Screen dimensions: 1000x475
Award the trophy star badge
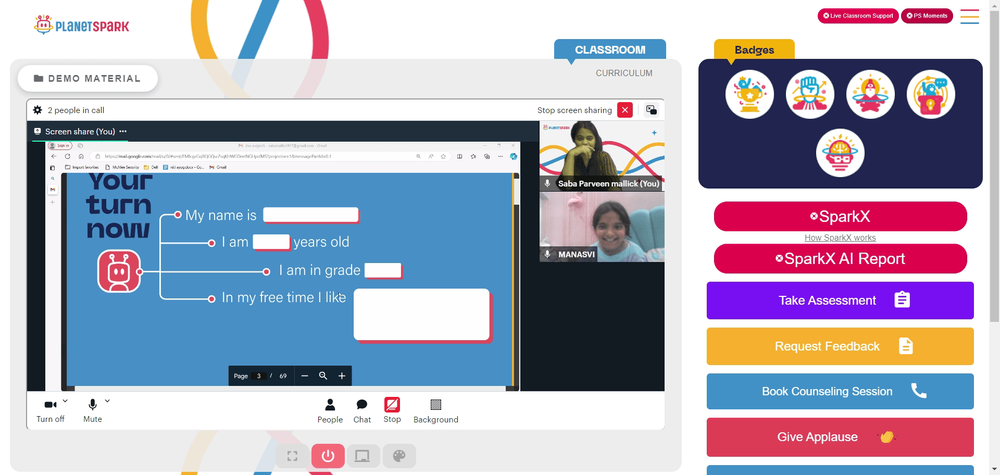(749, 94)
